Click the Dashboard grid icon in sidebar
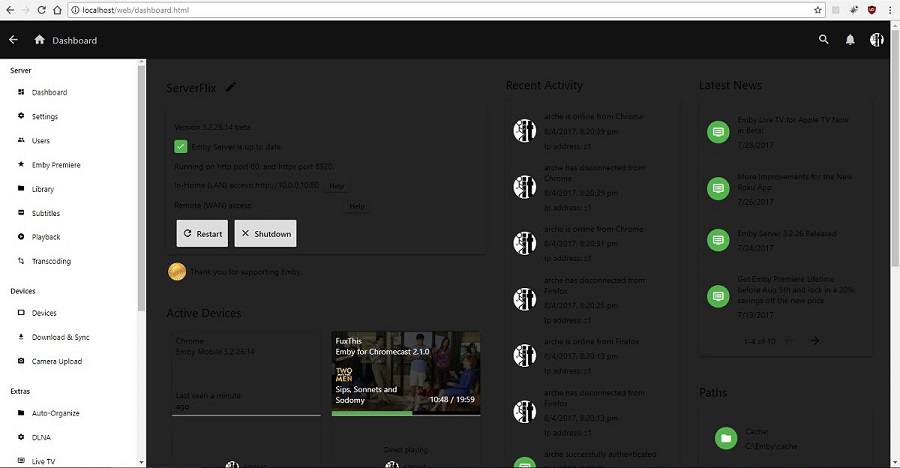900x468 pixels. [21, 92]
